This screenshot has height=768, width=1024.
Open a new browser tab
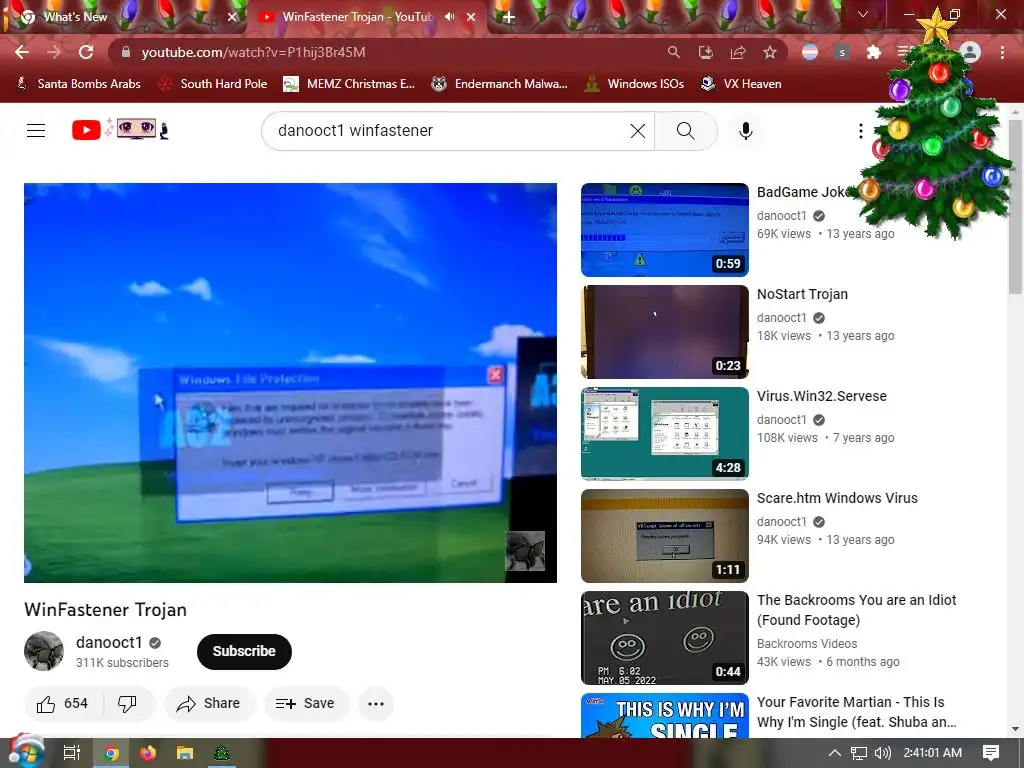[508, 18]
